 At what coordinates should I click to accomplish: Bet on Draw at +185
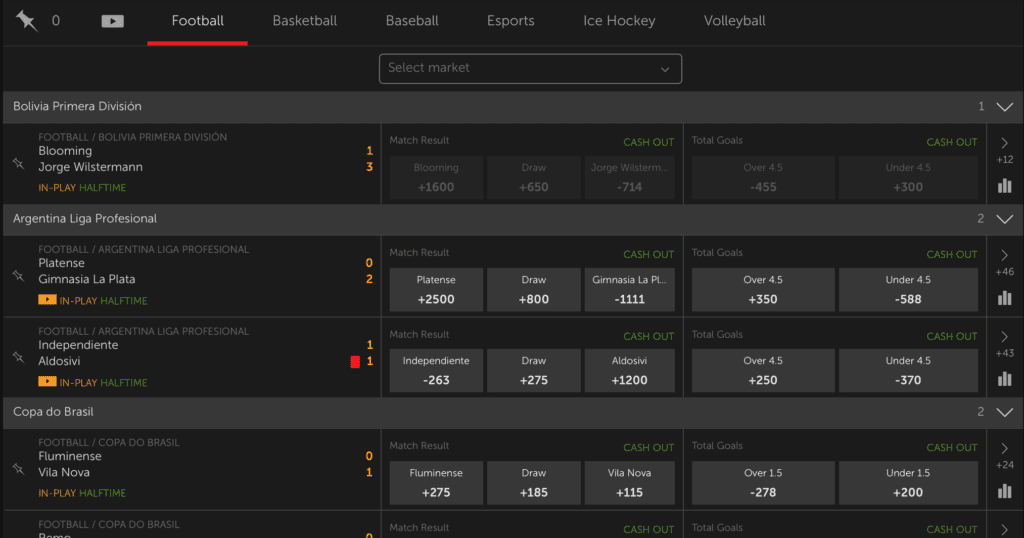[534, 483]
